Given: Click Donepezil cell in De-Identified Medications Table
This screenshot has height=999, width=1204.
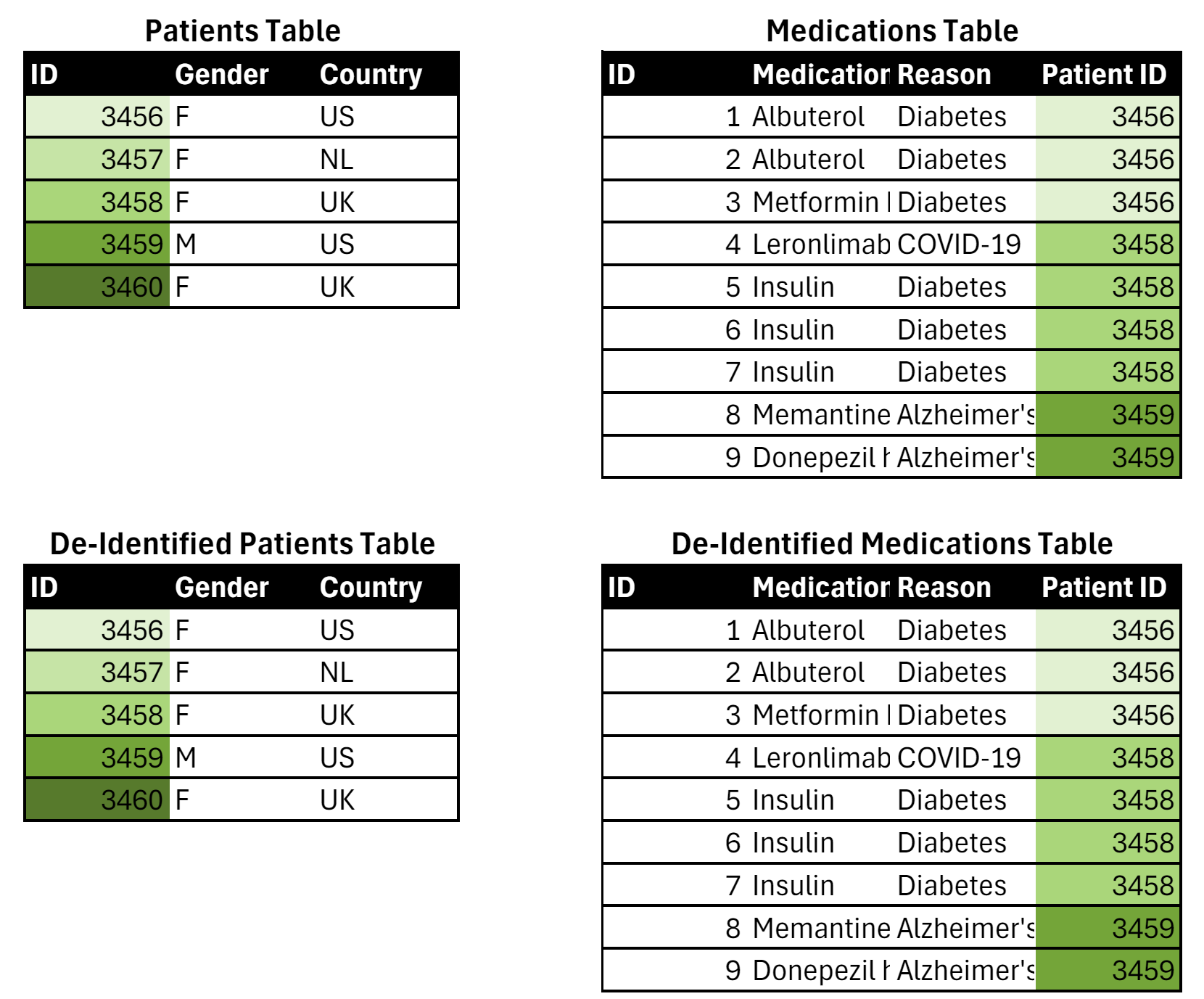Looking at the screenshot, I should tap(820, 971).
